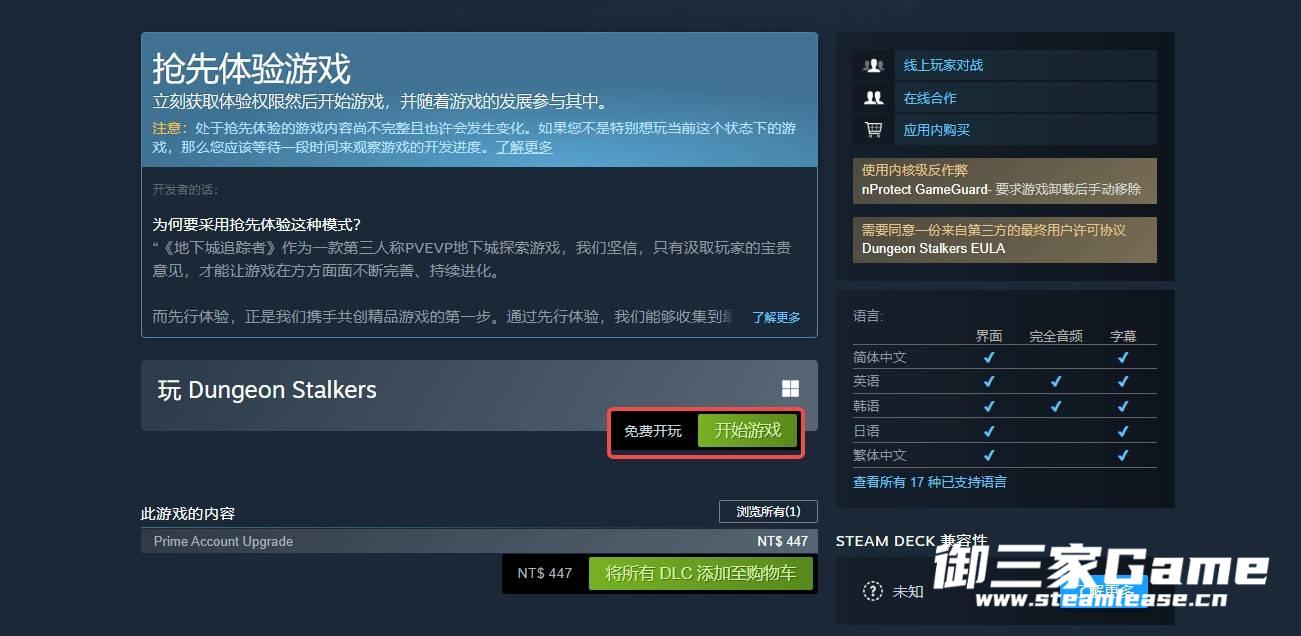Open 了解更多 link in early access warning
Screen dimensions: 1301x636
point(524,147)
